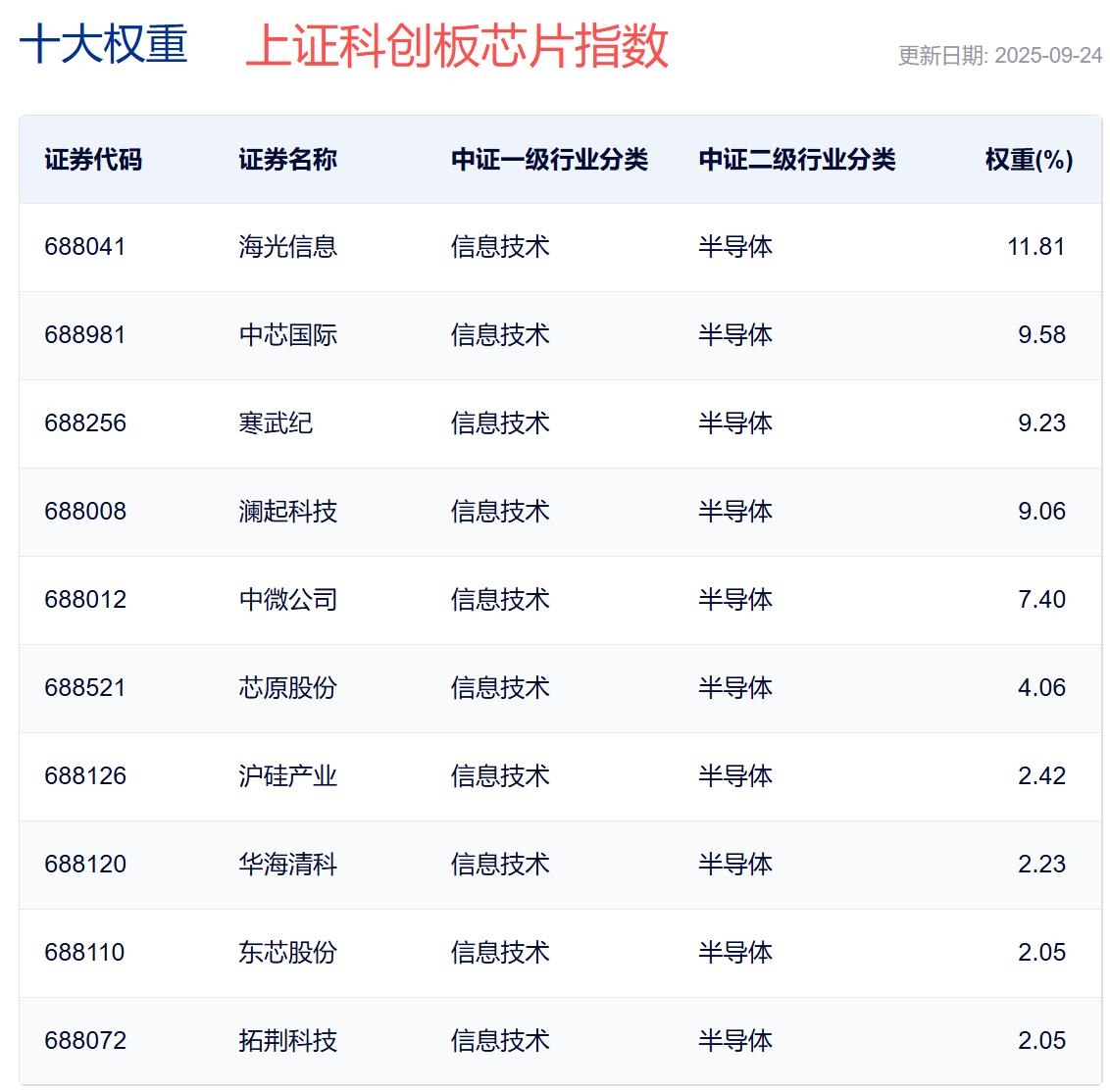Select security code 688981
This screenshot has height=1092, width=1110.
pos(85,335)
